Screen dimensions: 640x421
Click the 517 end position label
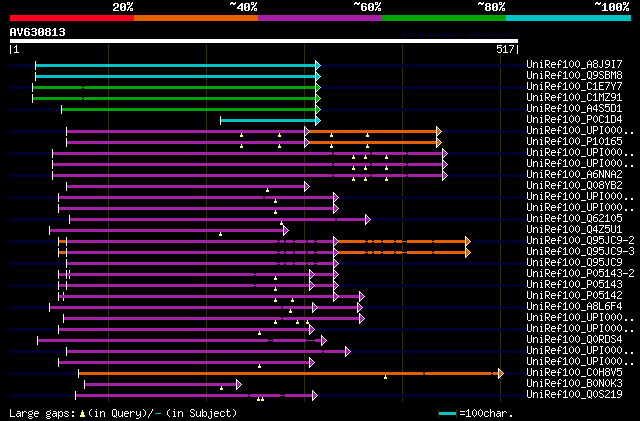pyautogui.click(x=505, y=49)
